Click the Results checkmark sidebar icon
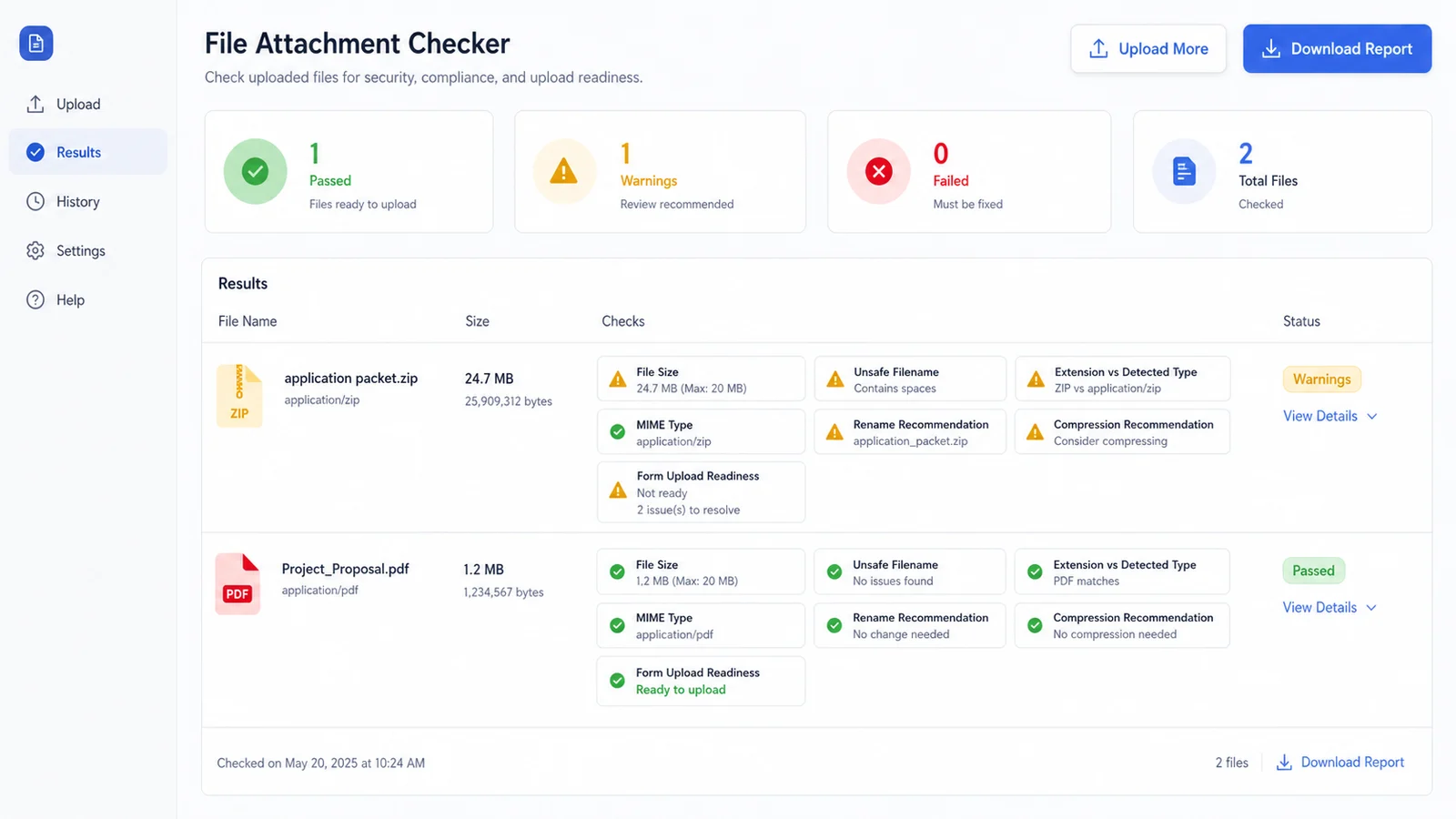This screenshot has height=819, width=1456. coord(35,152)
